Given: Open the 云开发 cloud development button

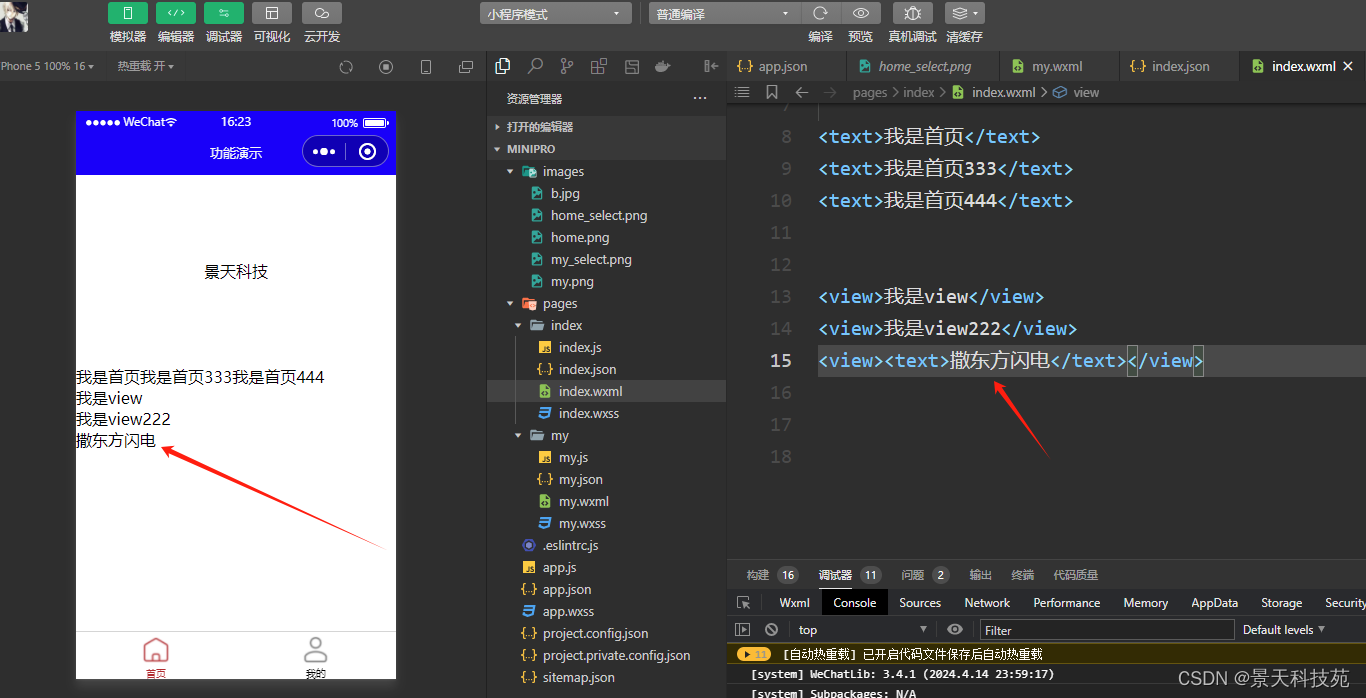Looking at the screenshot, I should (x=322, y=13).
